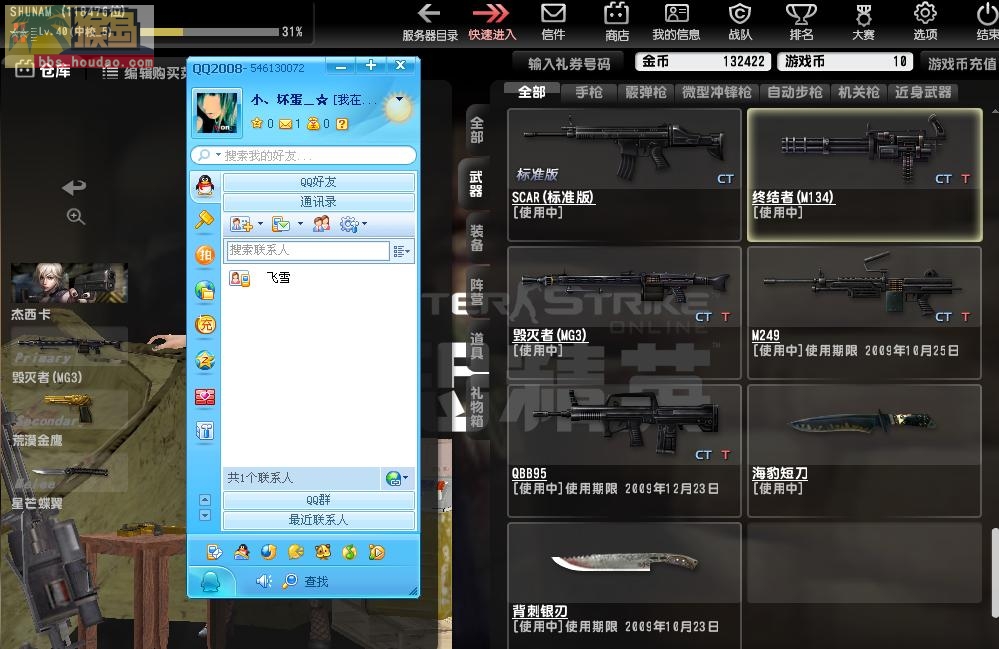
Task: Open QQ mail icon in bottom app row
Action: pyautogui.click(x=215, y=552)
